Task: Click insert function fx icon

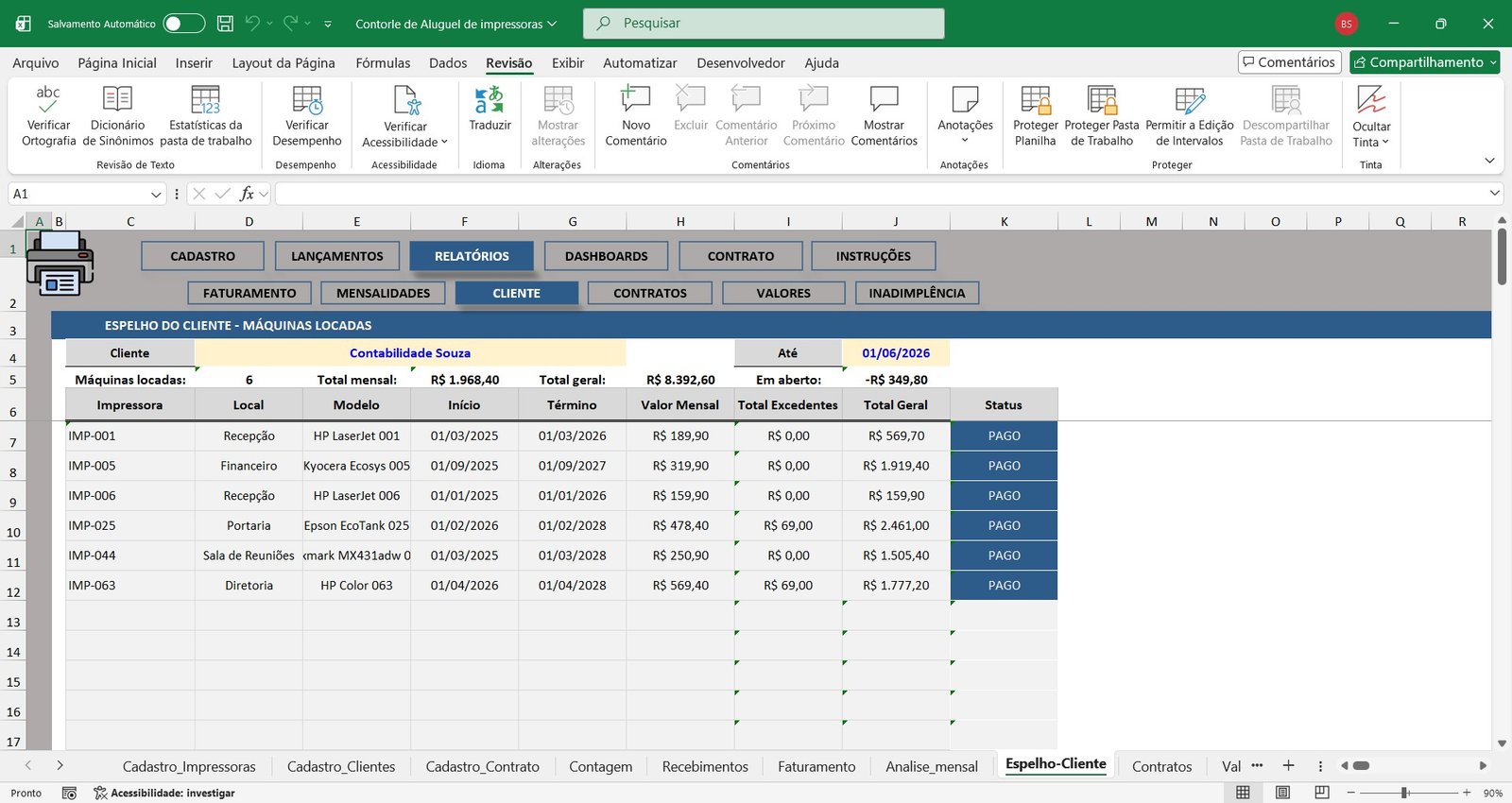Action: 247,194
